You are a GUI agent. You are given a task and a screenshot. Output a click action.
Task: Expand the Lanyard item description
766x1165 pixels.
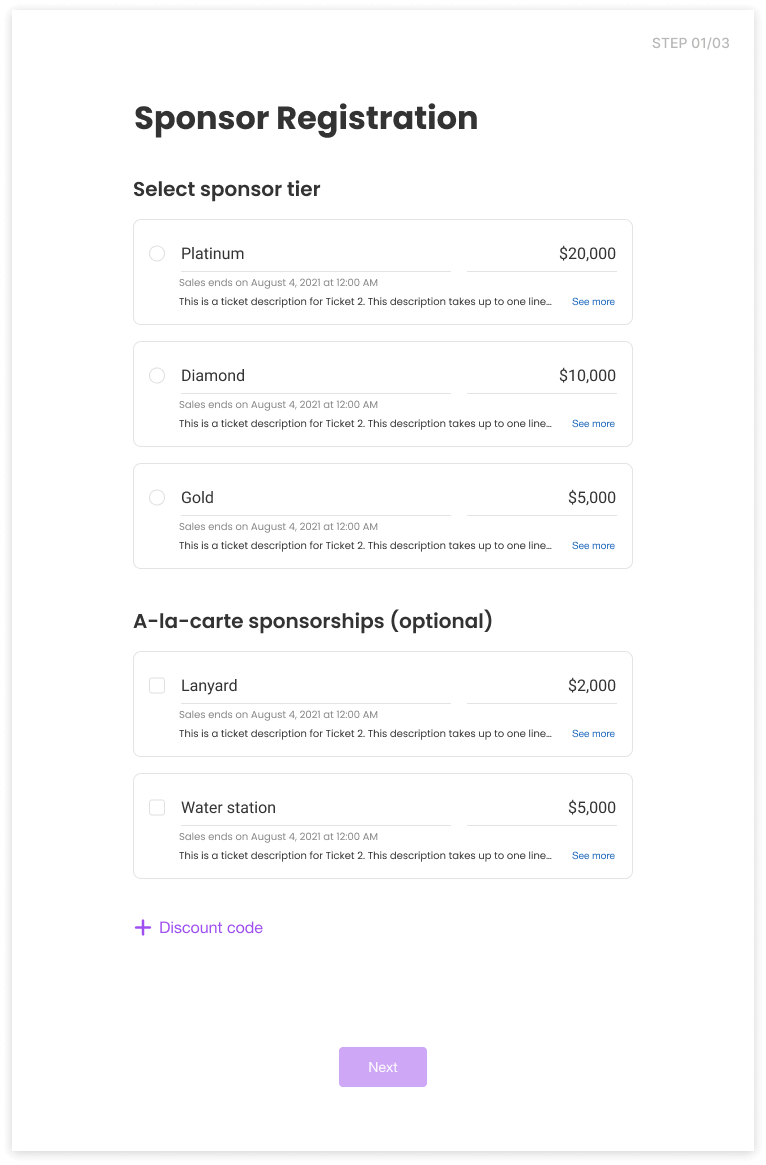[593, 733]
